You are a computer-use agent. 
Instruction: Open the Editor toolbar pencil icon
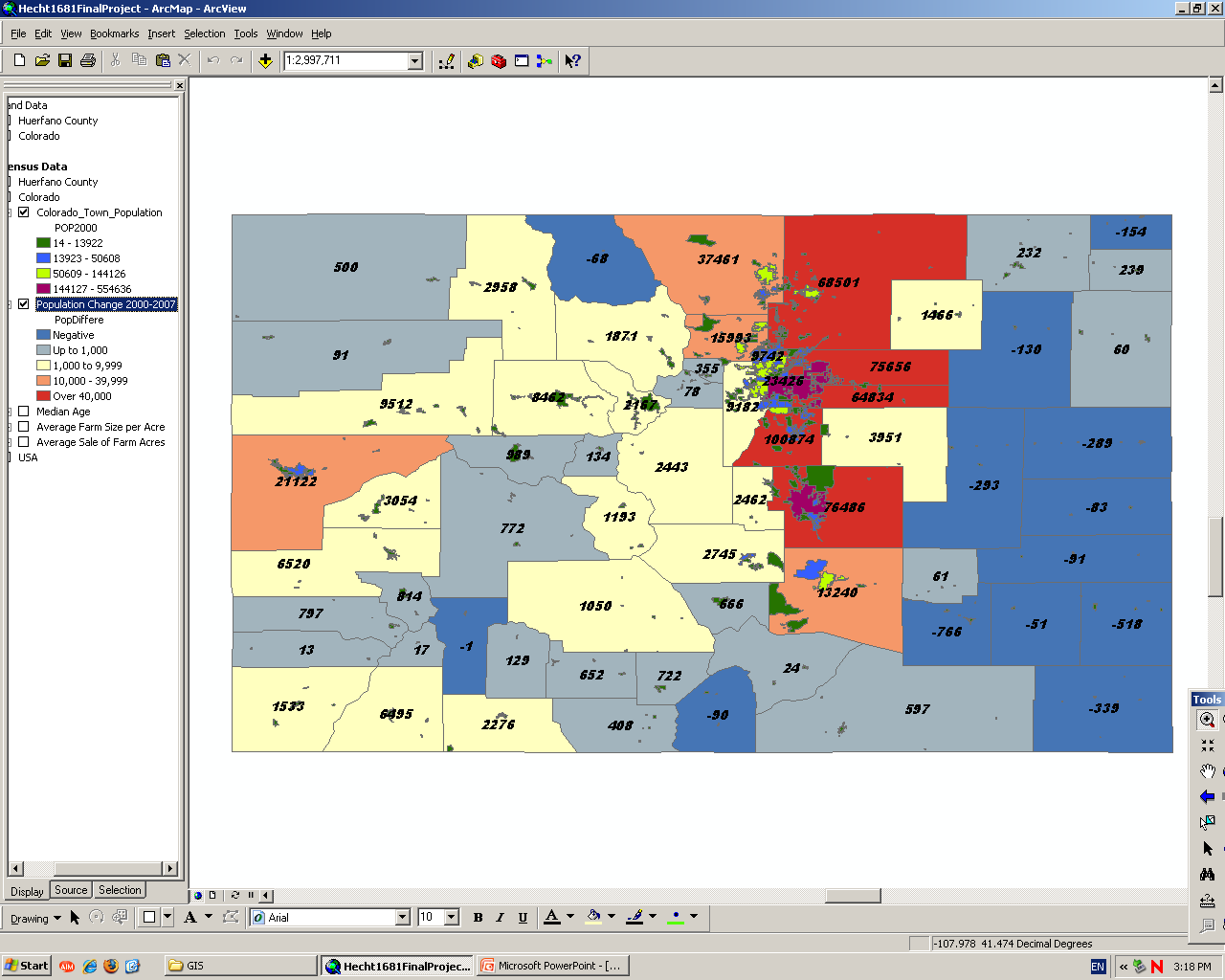[446, 60]
